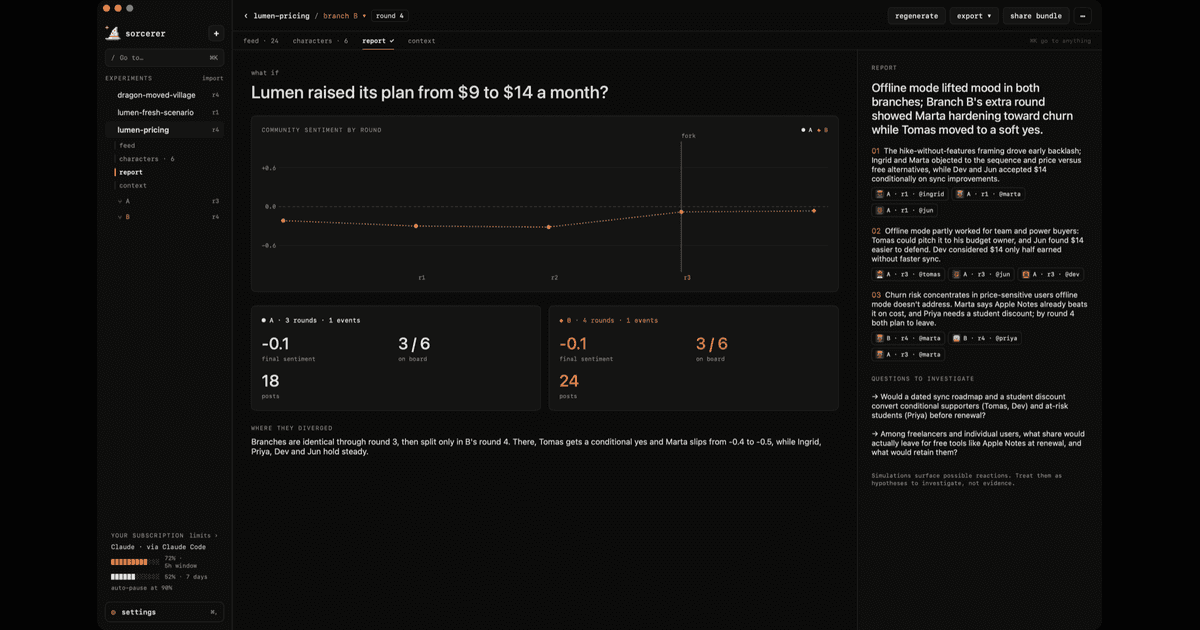1200x630 pixels.
Task: Open subscription limits details
Action: pyautogui.click(x=204, y=536)
